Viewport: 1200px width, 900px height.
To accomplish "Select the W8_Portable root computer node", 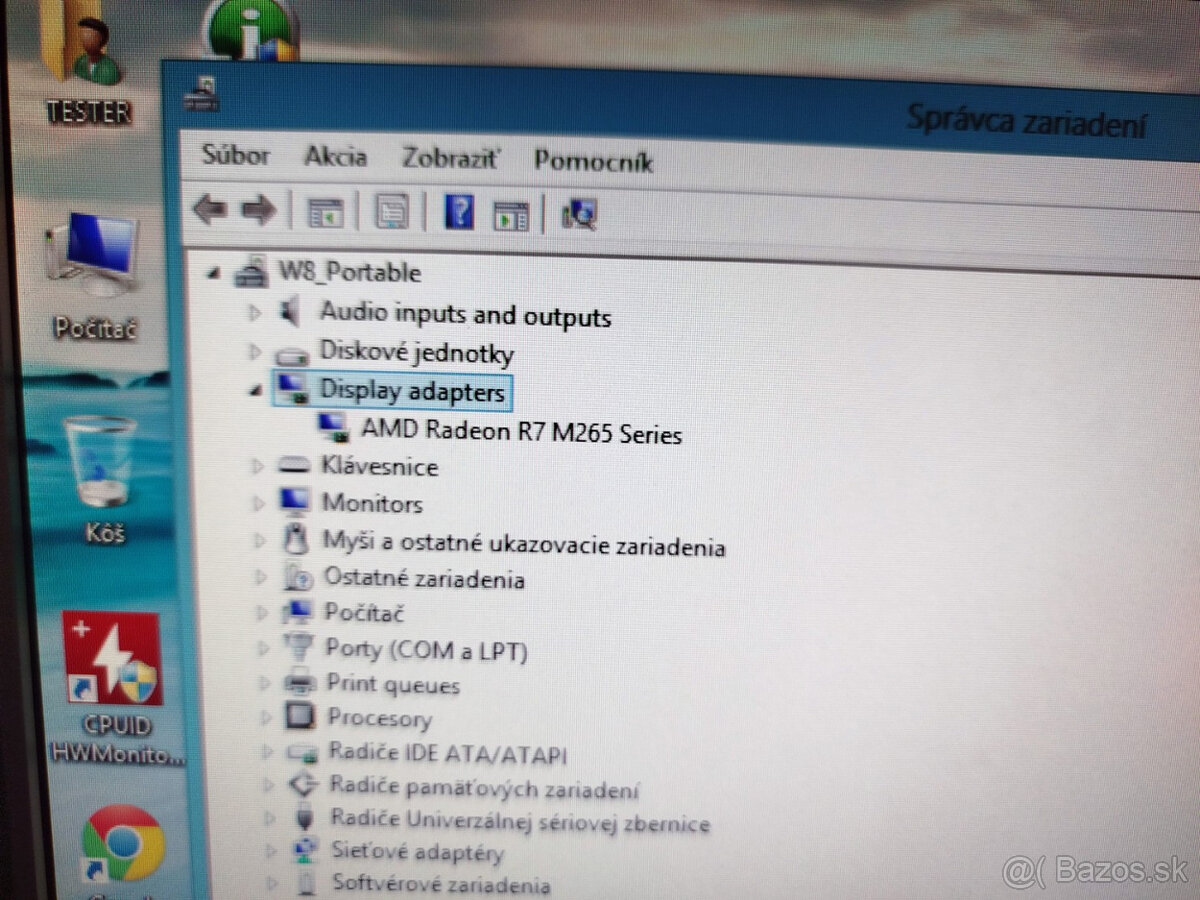I will [349, 273].
